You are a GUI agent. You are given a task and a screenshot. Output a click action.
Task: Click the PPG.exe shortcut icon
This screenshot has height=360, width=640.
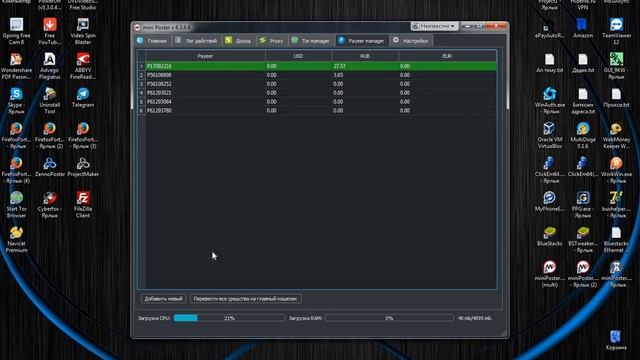pos(583,205)
